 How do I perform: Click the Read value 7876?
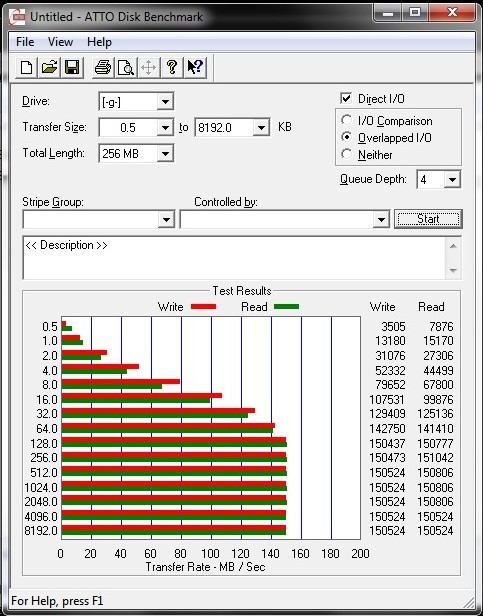(x=441, y=326)
